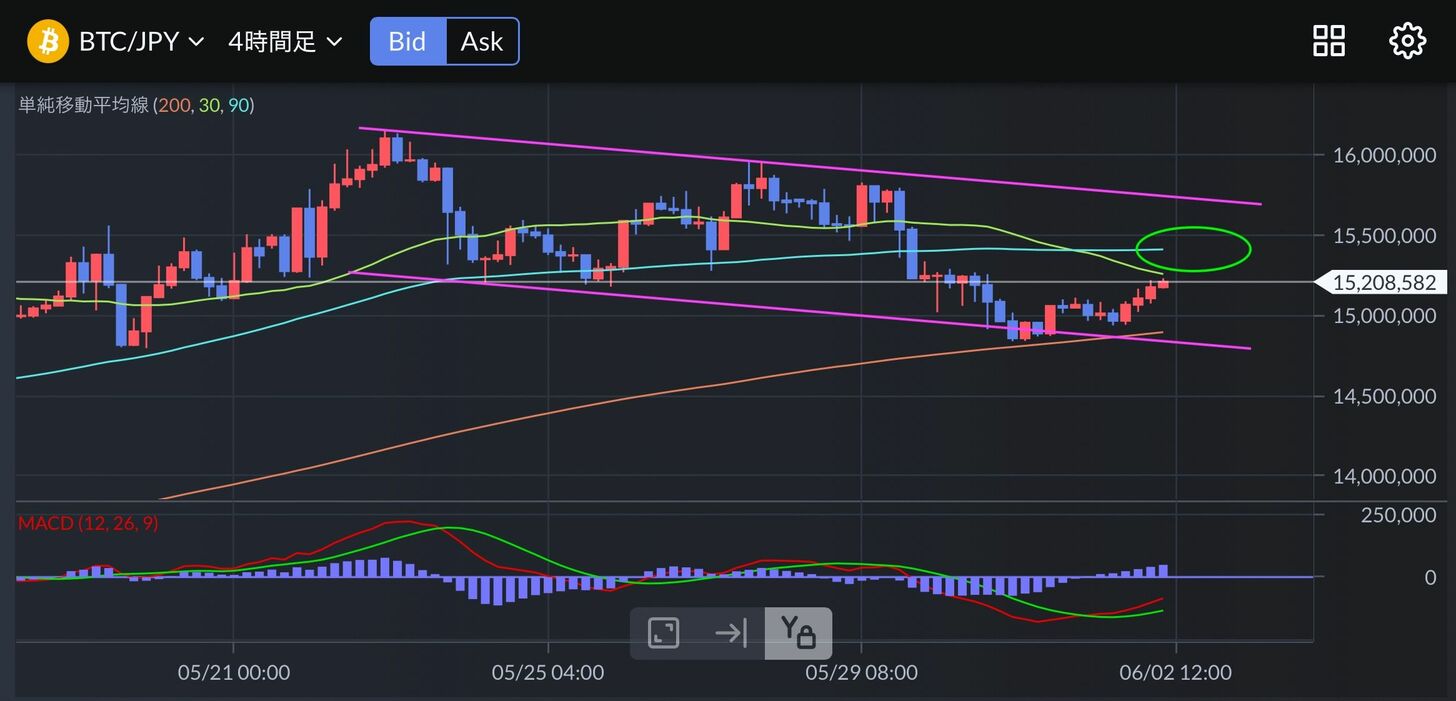Switch price display to Ask
Screen dimensions: 1456x701
click(x=482, y=42)
